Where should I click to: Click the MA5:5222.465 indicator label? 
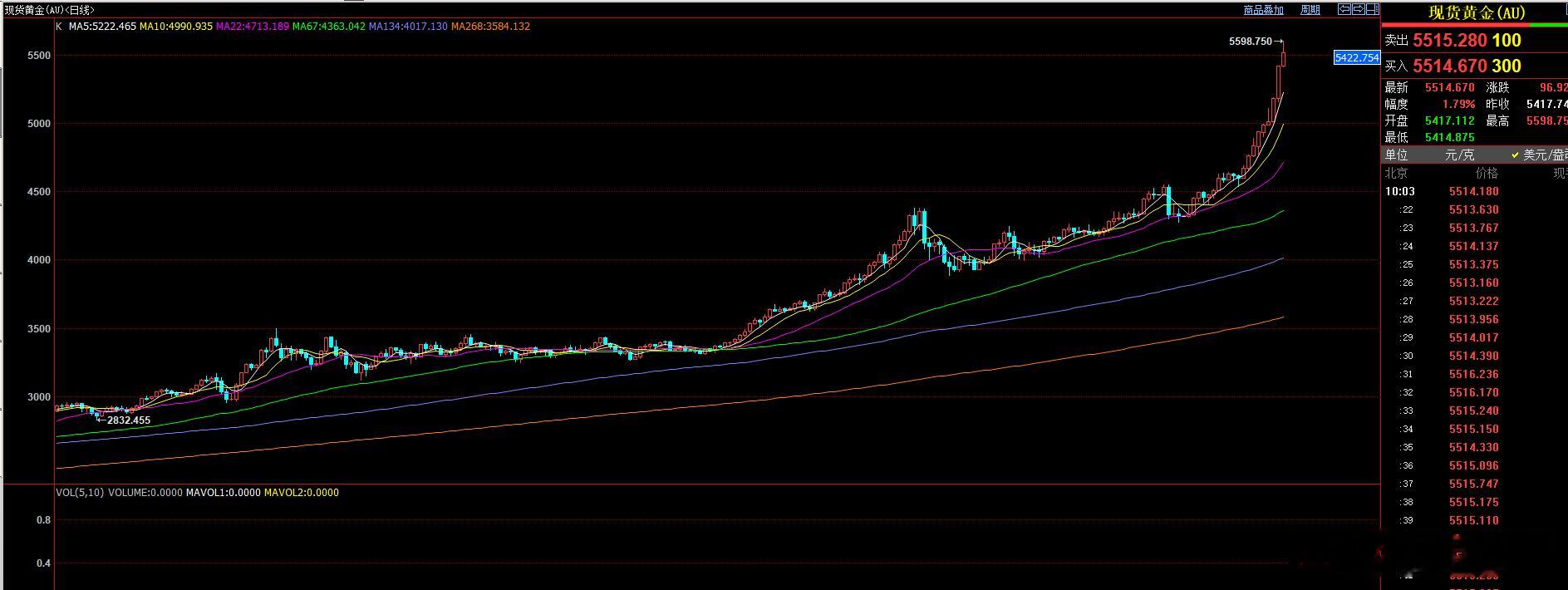102,27
